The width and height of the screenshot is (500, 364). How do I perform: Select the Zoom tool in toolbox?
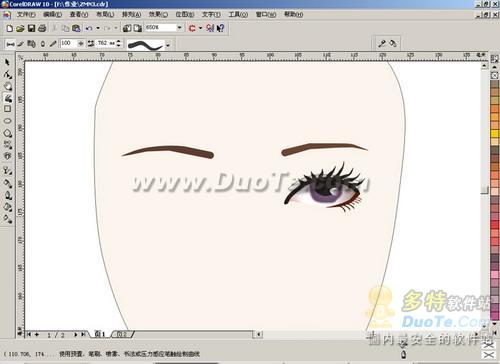tap(8, 86)
